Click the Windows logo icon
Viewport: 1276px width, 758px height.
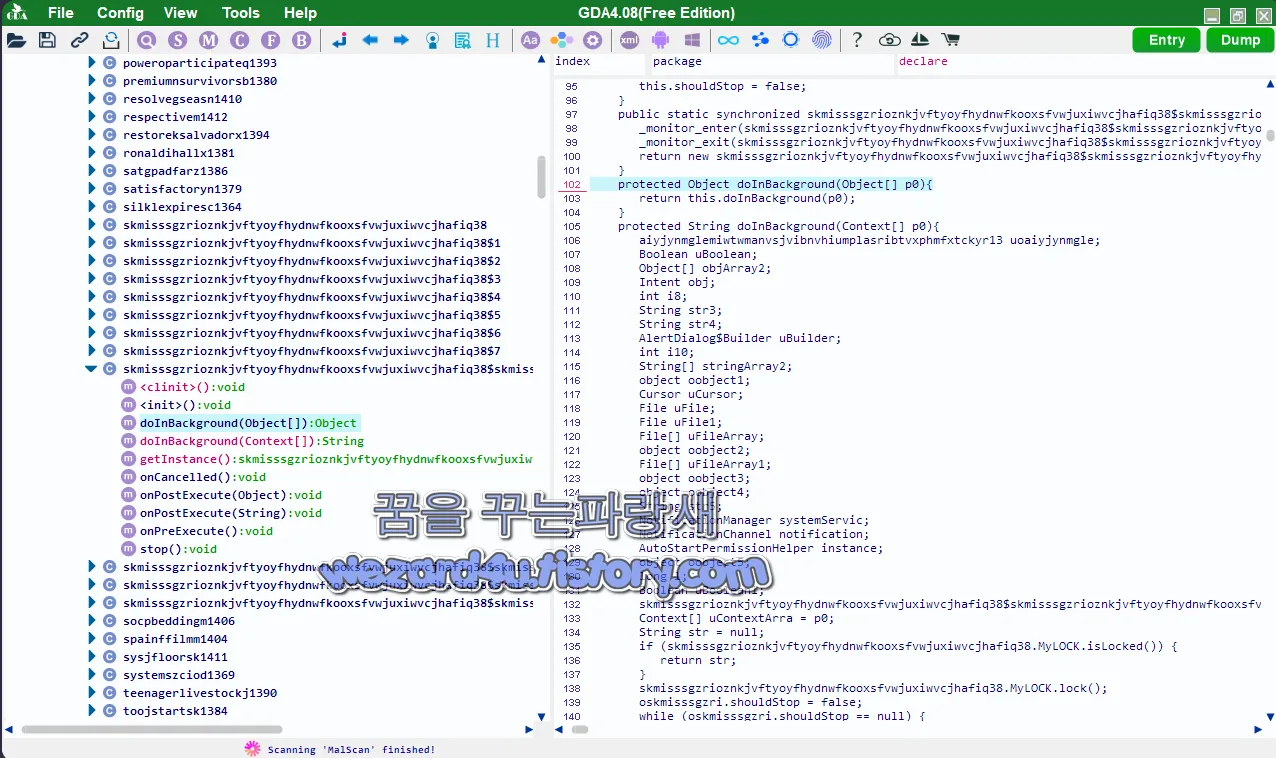pyautogui.click(x=691, y=40)
